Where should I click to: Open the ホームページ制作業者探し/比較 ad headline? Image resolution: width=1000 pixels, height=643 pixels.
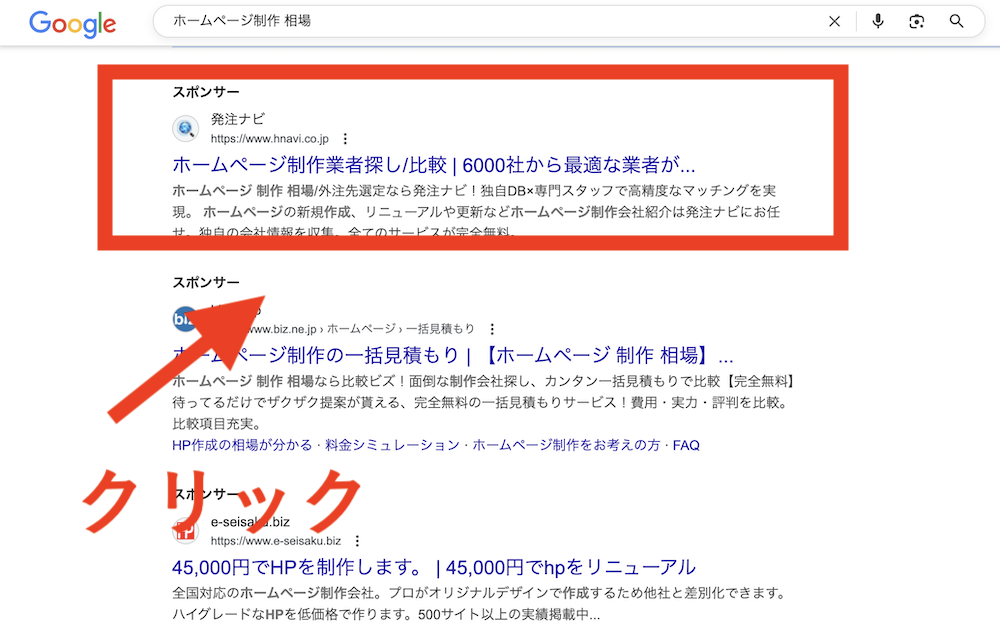pyautogui.click(x=434, y=165)
